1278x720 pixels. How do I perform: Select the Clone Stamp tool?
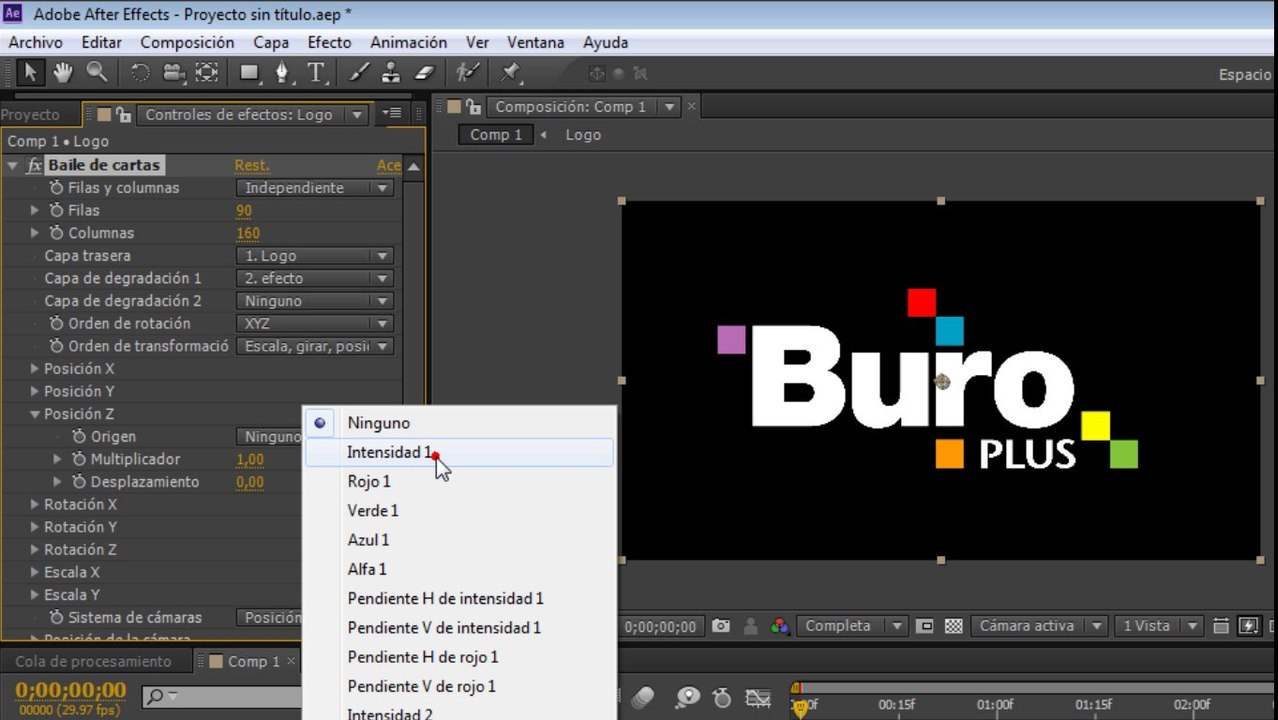pyautogui.click(x=391, y=72)
